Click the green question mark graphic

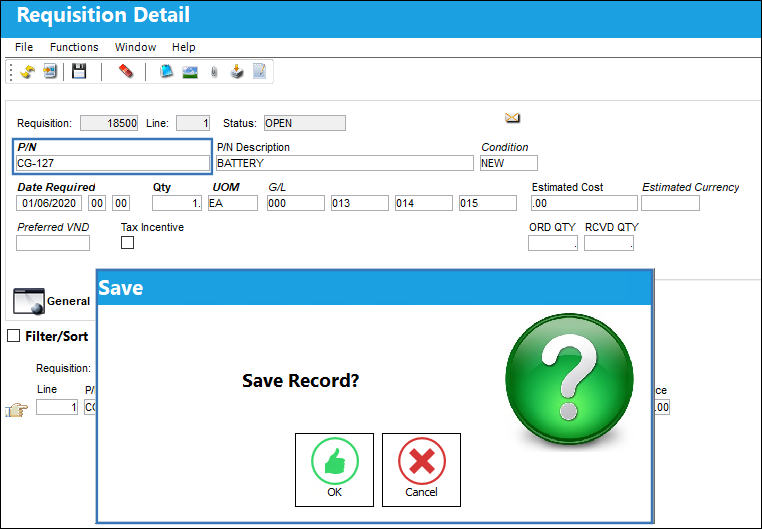[569, 378]
